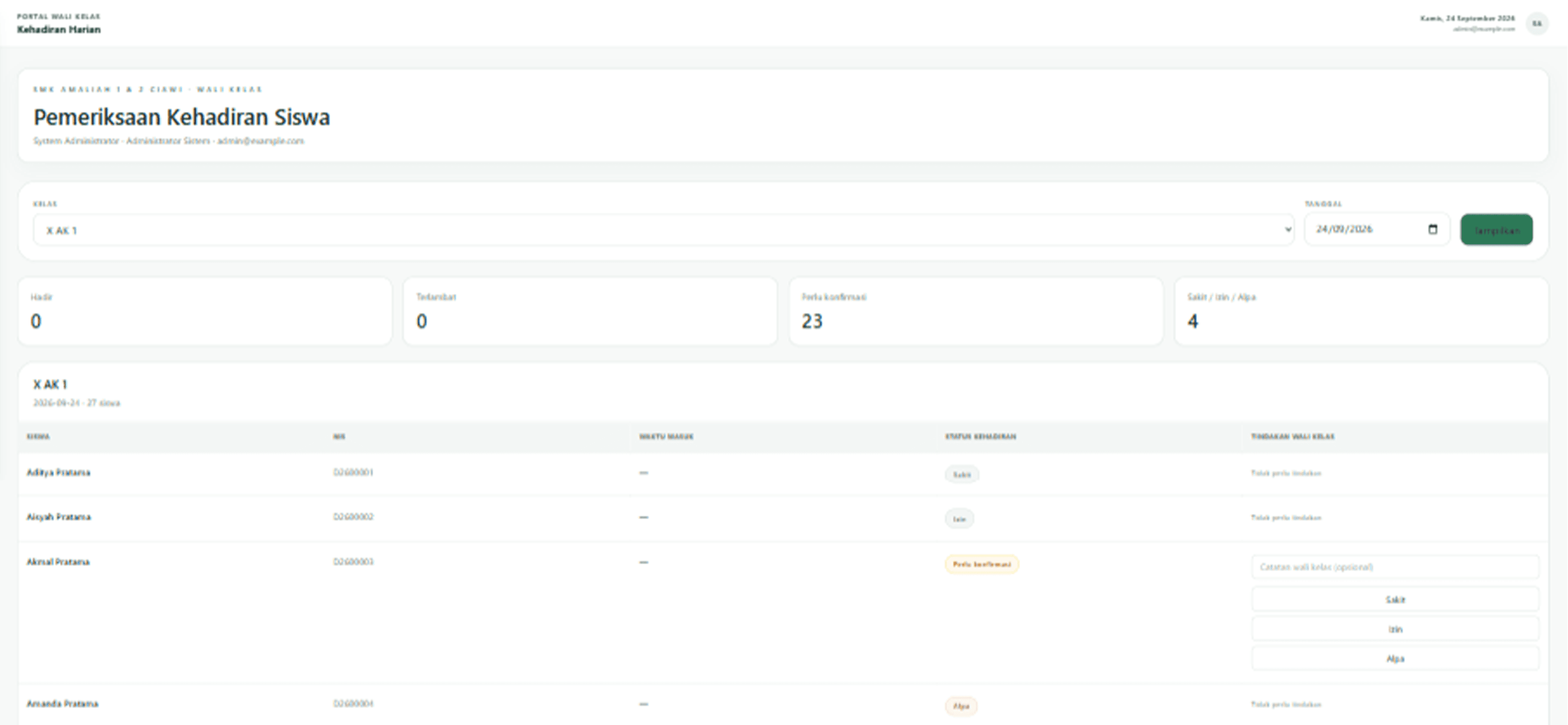Click student name Aisyah Pratama

point(58,517)
